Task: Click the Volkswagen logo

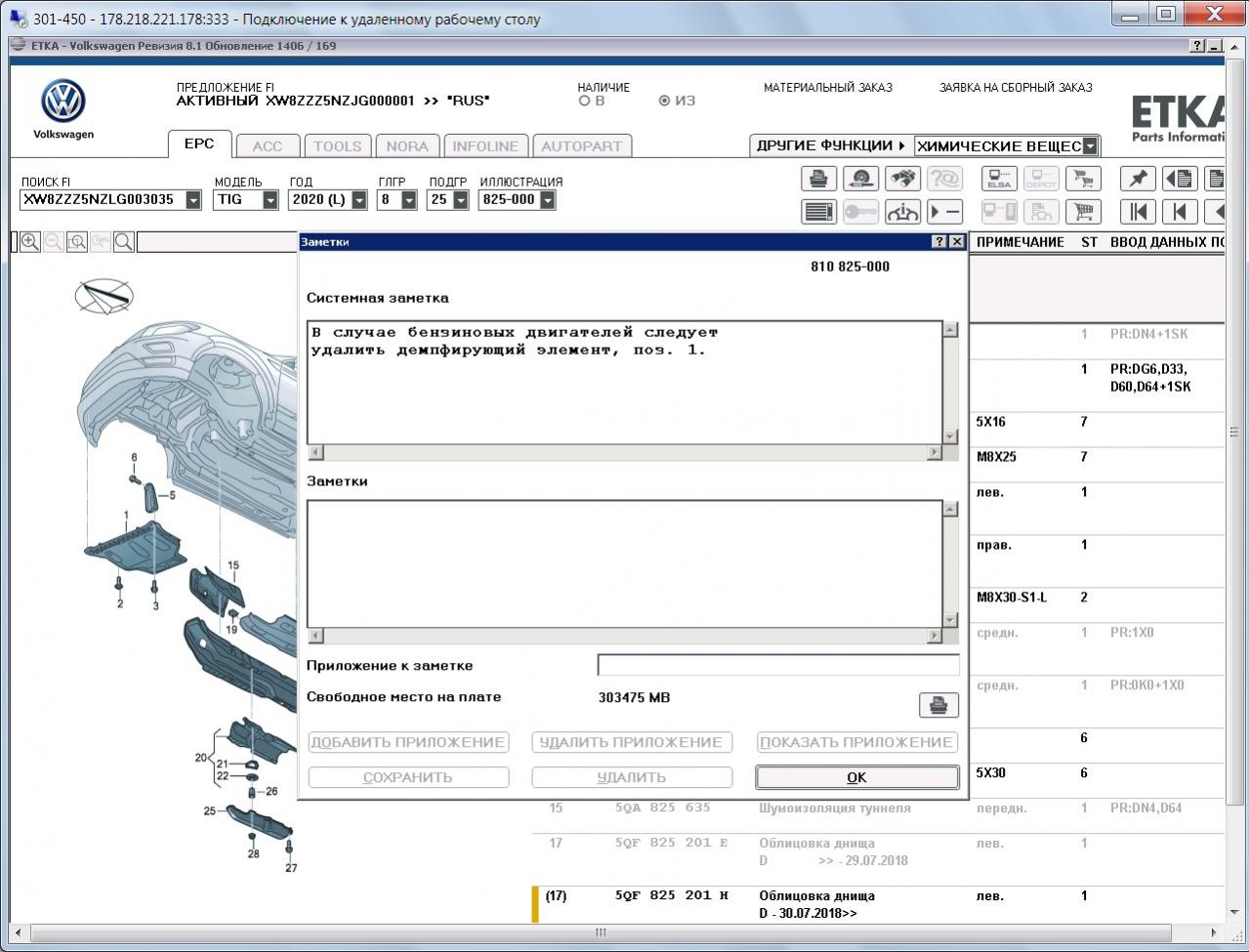Action: [x=63, y=102]
